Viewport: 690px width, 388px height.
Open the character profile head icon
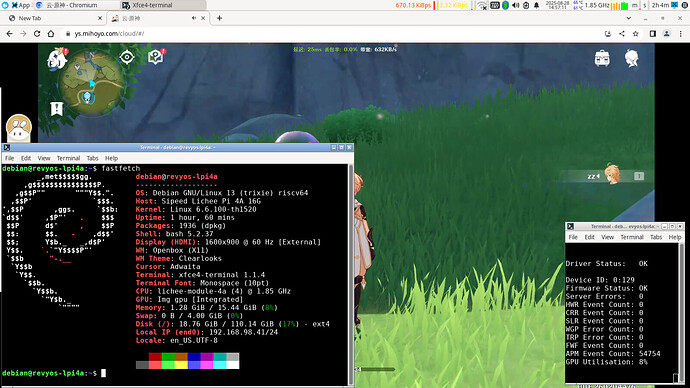tap(632, 58)
